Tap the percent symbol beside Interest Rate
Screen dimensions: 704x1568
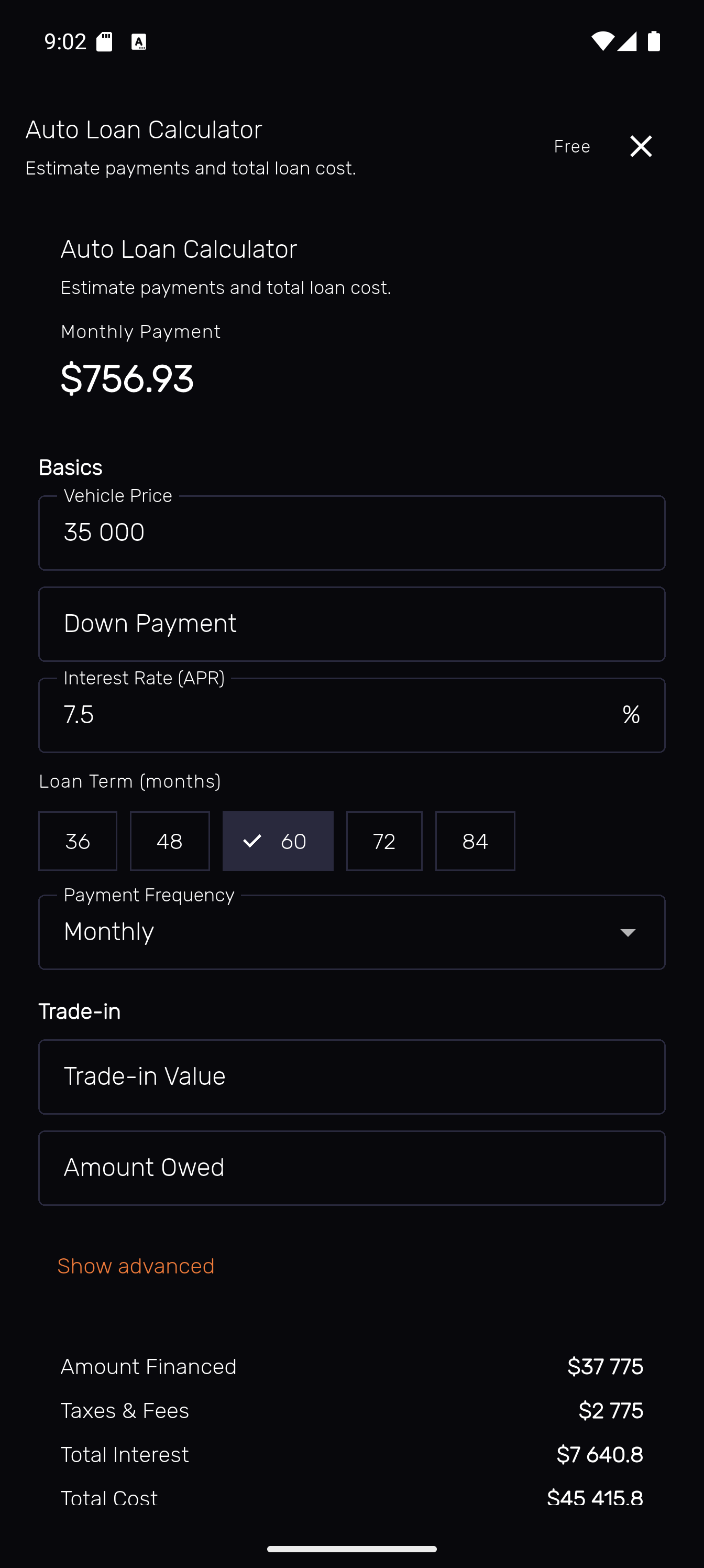point(632,715)
